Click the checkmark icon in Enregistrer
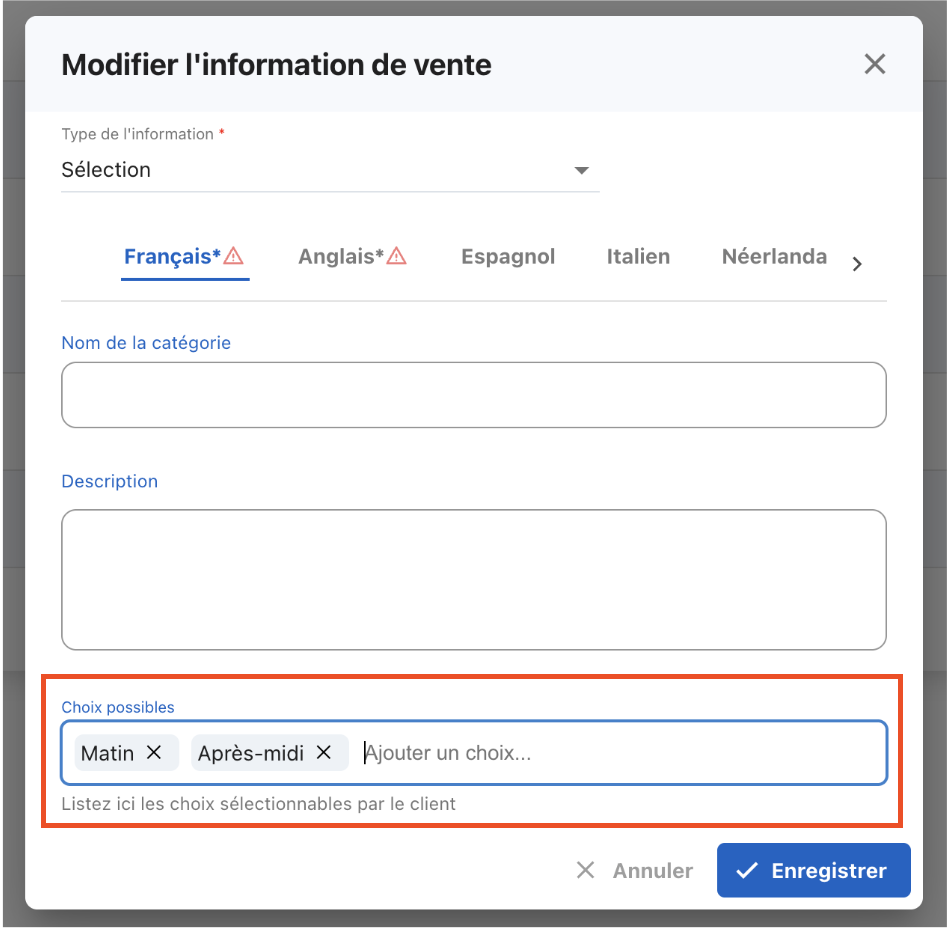 click(746, 871)
